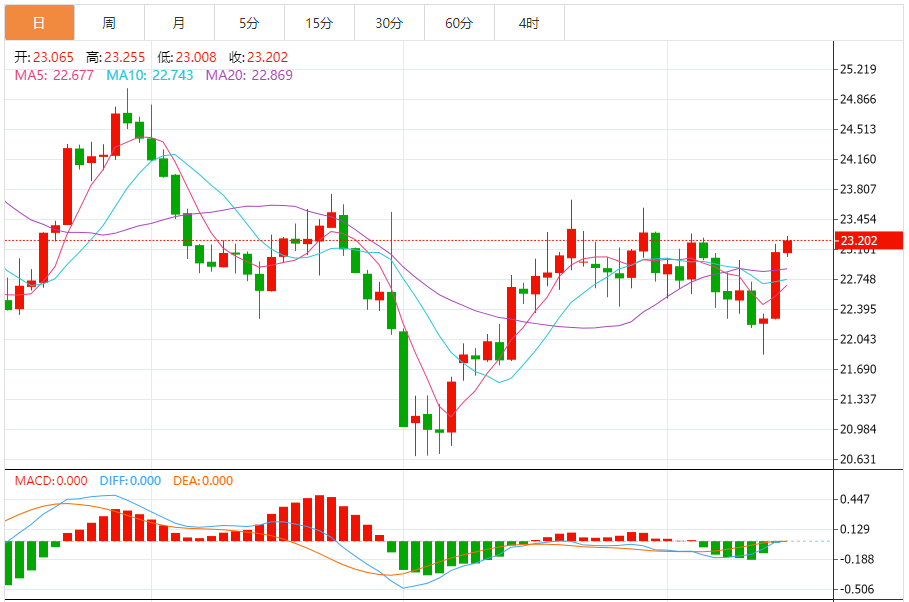This screenshot has height=602, width=909.
Task: Click the MACD:0.000 indicator label
Action: coord(51,481)
